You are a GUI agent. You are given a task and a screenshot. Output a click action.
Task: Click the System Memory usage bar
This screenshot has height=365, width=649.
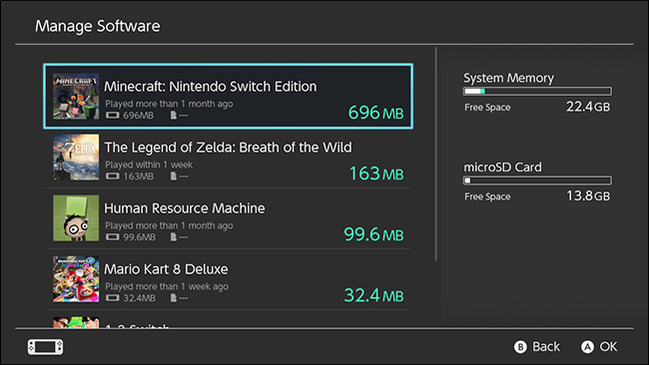tap(537, 91)
